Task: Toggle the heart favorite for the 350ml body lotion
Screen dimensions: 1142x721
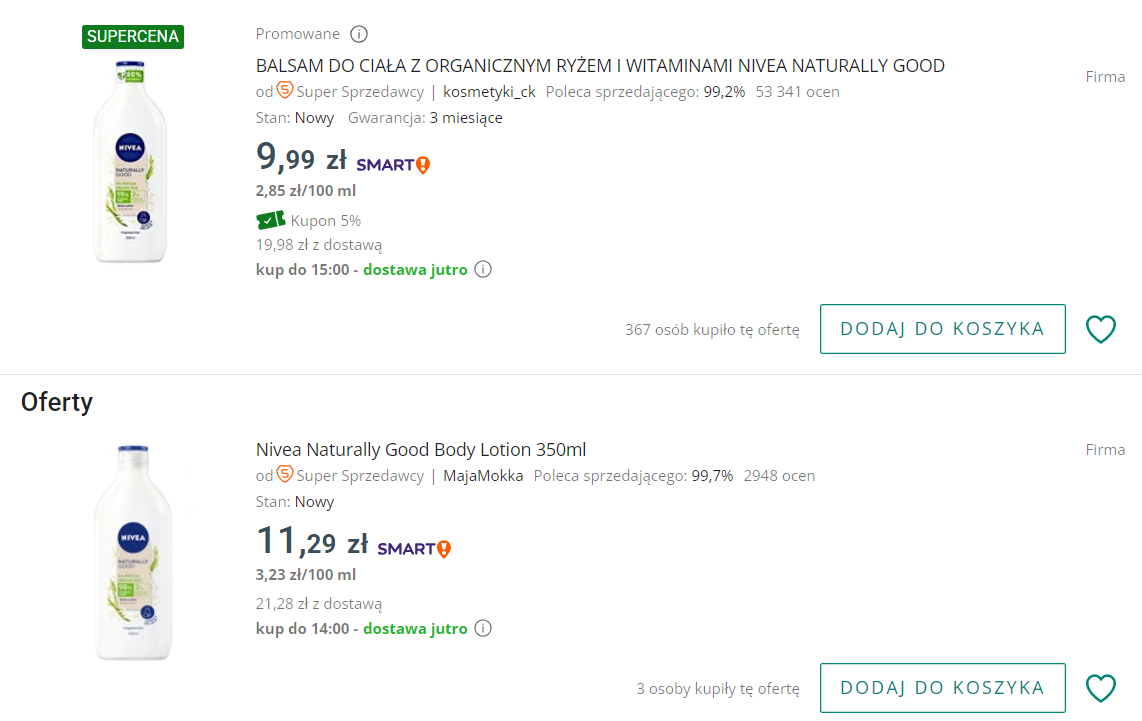Action: 1100,687
